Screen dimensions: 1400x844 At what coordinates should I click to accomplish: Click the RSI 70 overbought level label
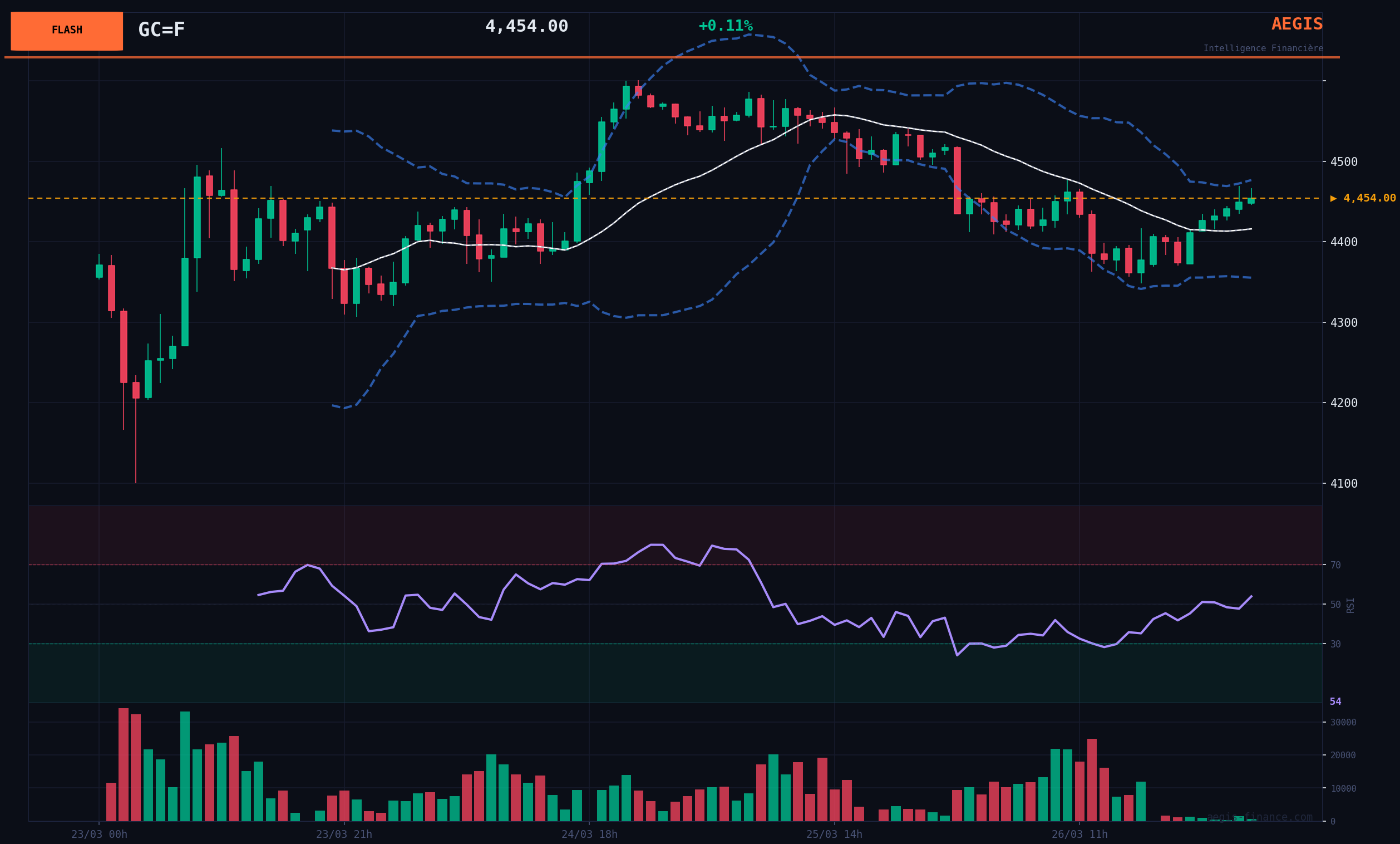pos(1335,566)
